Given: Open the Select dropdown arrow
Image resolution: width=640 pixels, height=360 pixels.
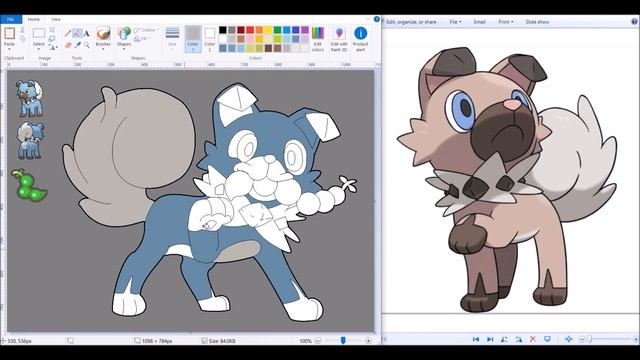Looking at the screenshot, I should pyautogui.click(x=39, y=49).
